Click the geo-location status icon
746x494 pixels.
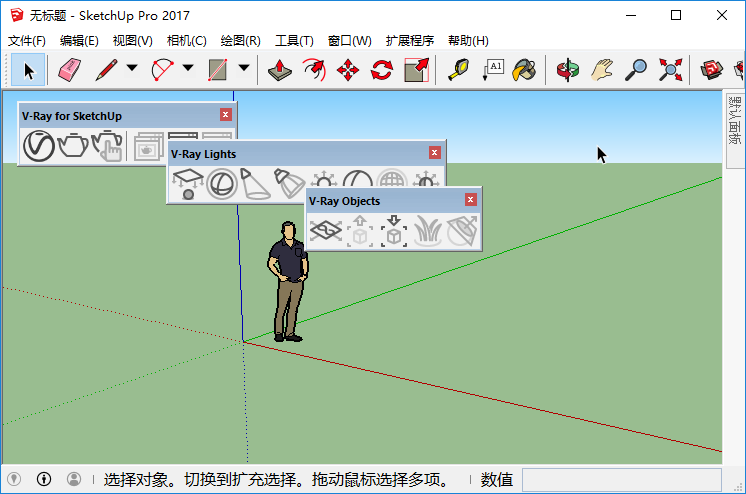coord(14,479)
